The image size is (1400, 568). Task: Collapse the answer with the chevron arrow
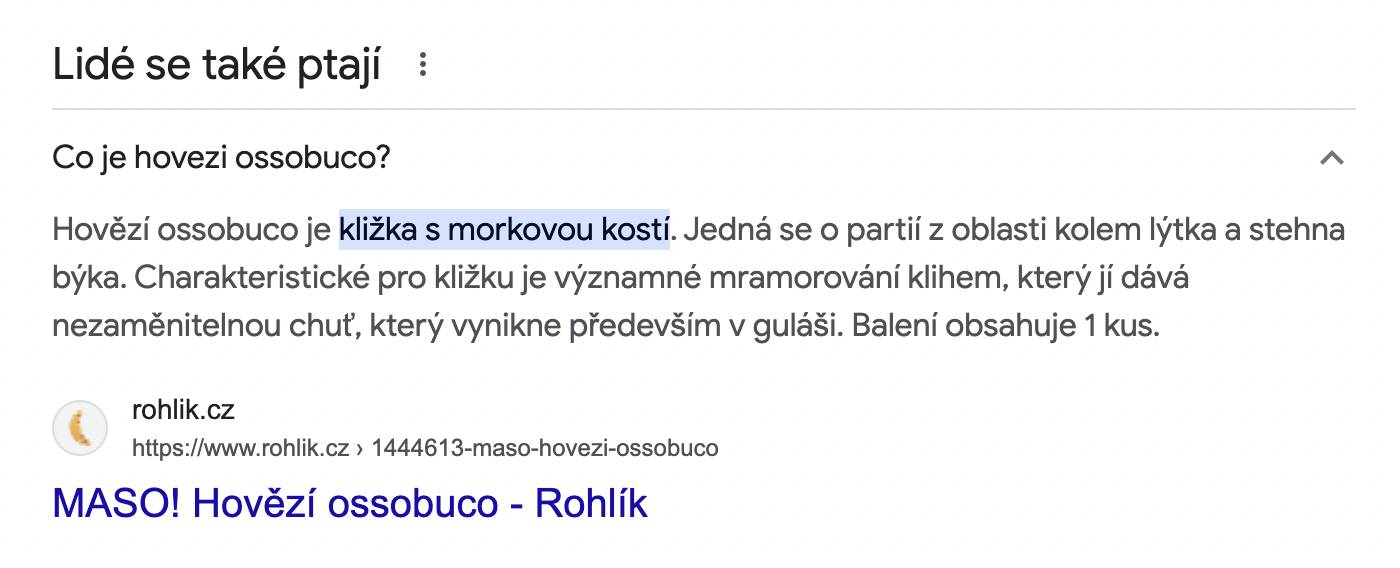coord(1331,158)
